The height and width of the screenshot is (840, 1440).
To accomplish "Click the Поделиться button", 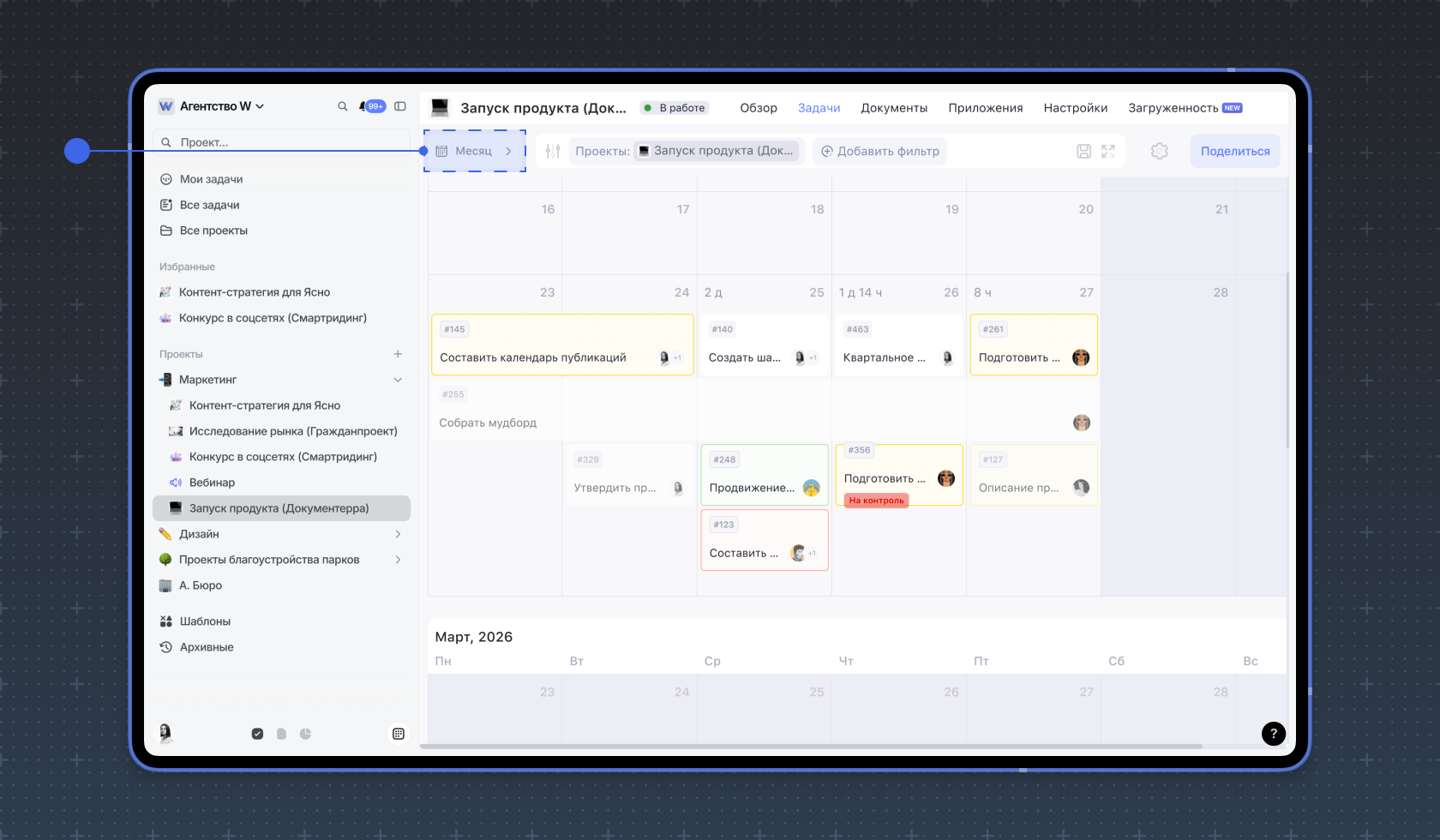I will tap(1234, 151).
